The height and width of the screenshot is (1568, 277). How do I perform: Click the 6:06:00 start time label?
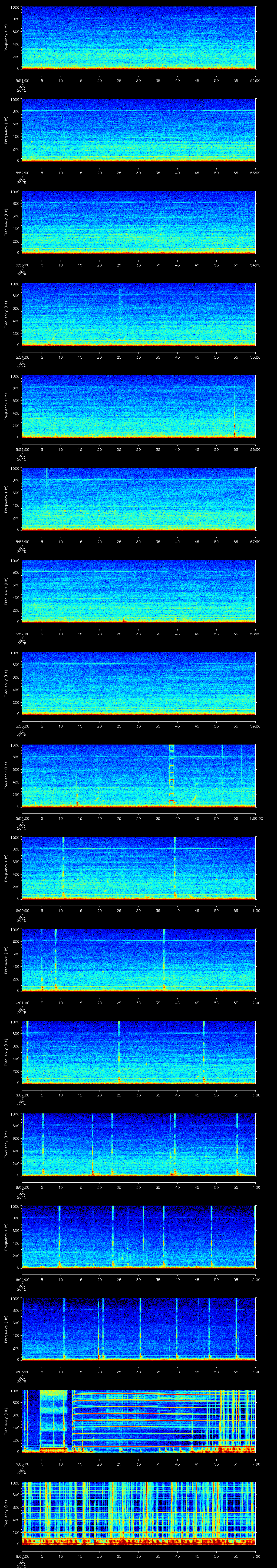pos(22,1464)
